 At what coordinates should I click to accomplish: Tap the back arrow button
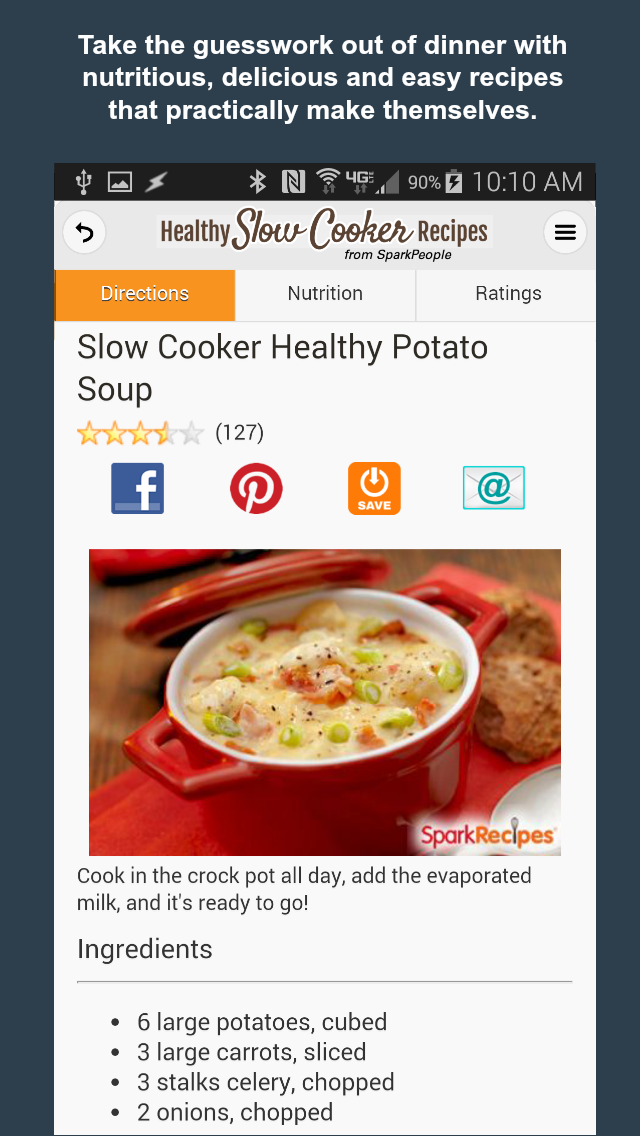pyautogui.click(x=84, y=233)
